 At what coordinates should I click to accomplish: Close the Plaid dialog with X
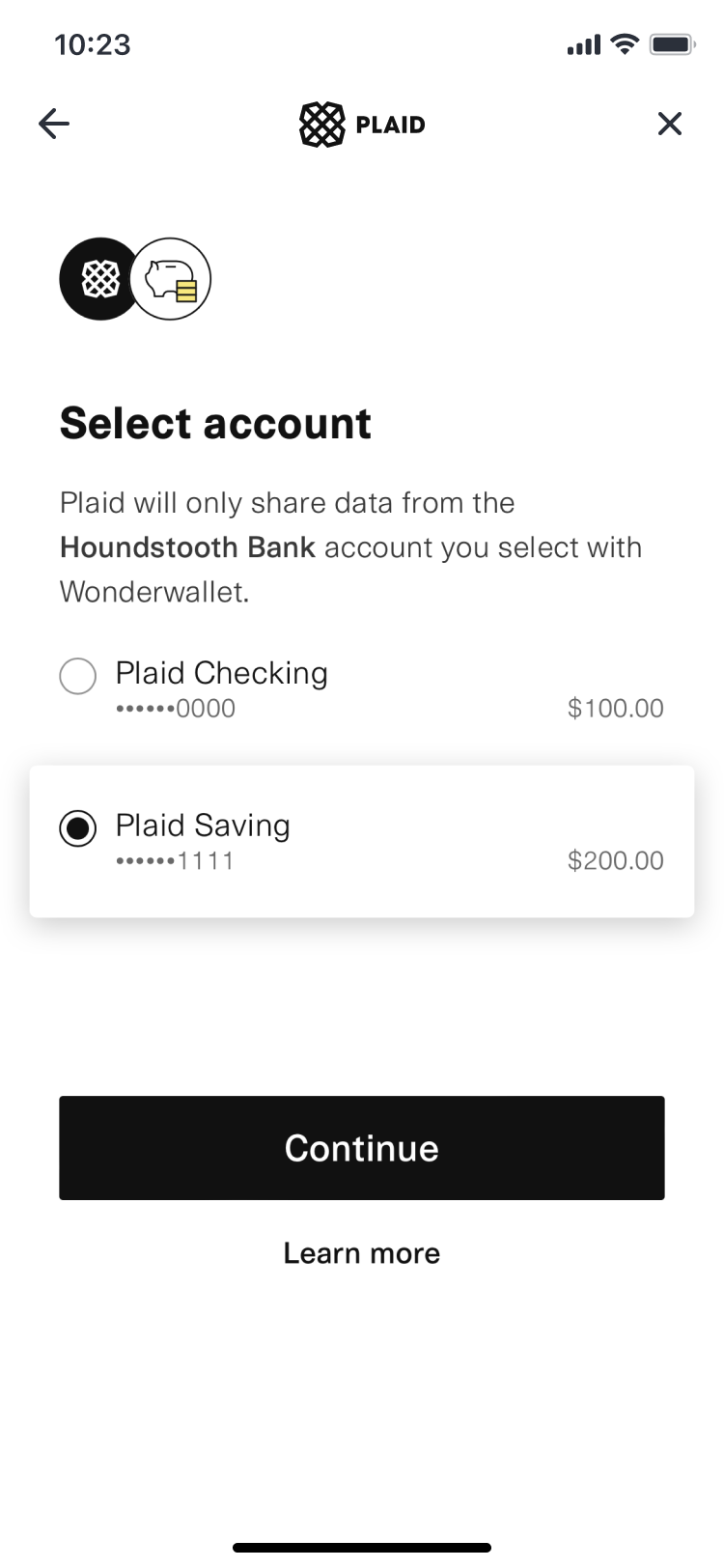point(669,124)
